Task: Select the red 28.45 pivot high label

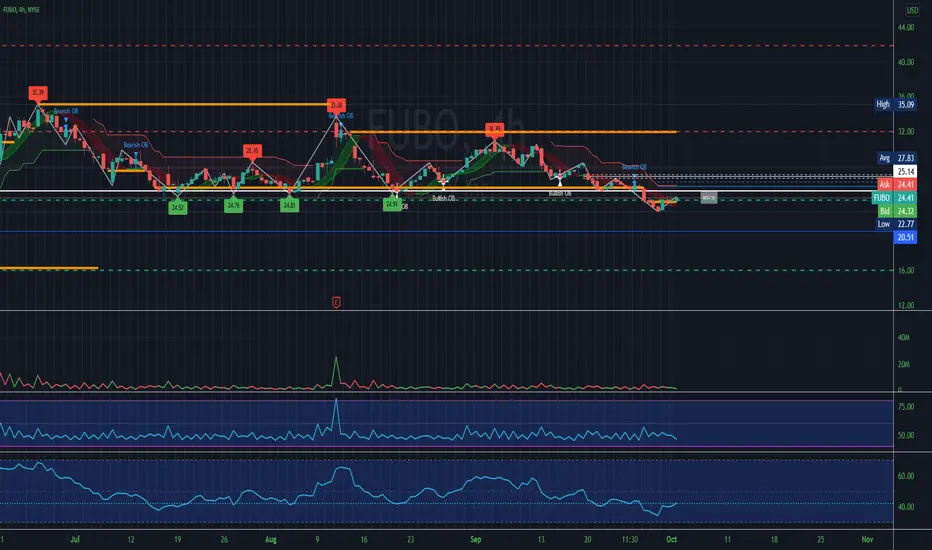Action: point(252,150)
